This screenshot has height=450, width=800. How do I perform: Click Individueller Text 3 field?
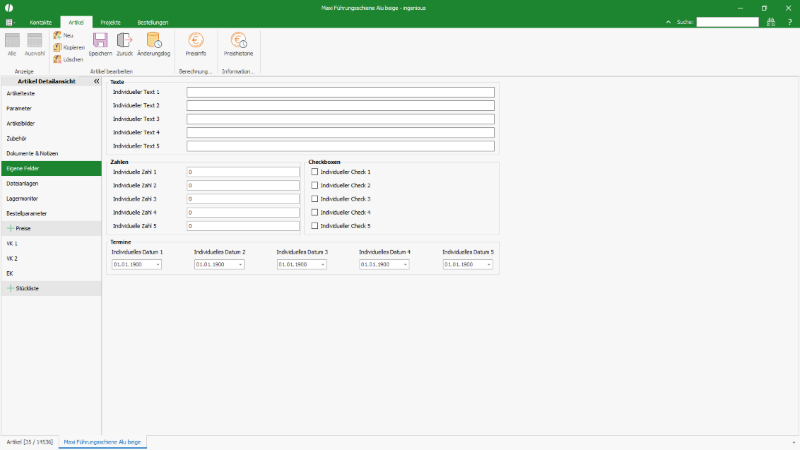tap(340, 119)
